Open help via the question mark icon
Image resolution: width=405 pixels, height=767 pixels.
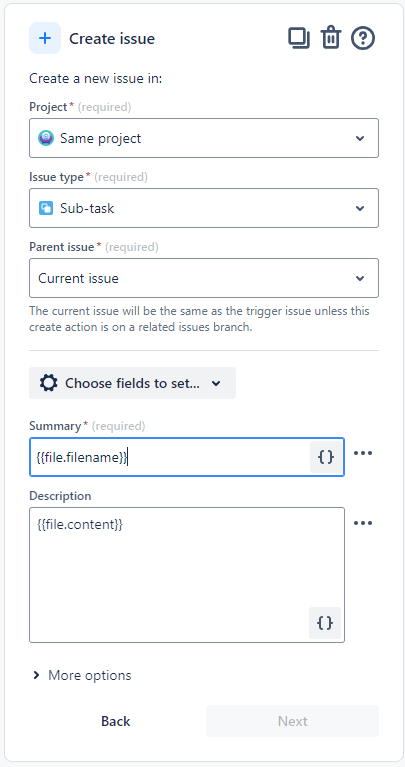pyautogui.click(x=363, y=38)
